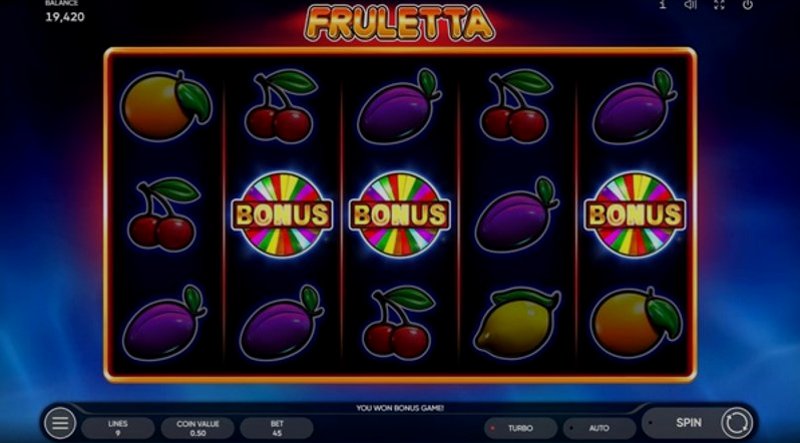Image resolution: width=800 pixels, height=443 pixels.
Task: Click the Spin button
Action: click(x=689, y=423)
